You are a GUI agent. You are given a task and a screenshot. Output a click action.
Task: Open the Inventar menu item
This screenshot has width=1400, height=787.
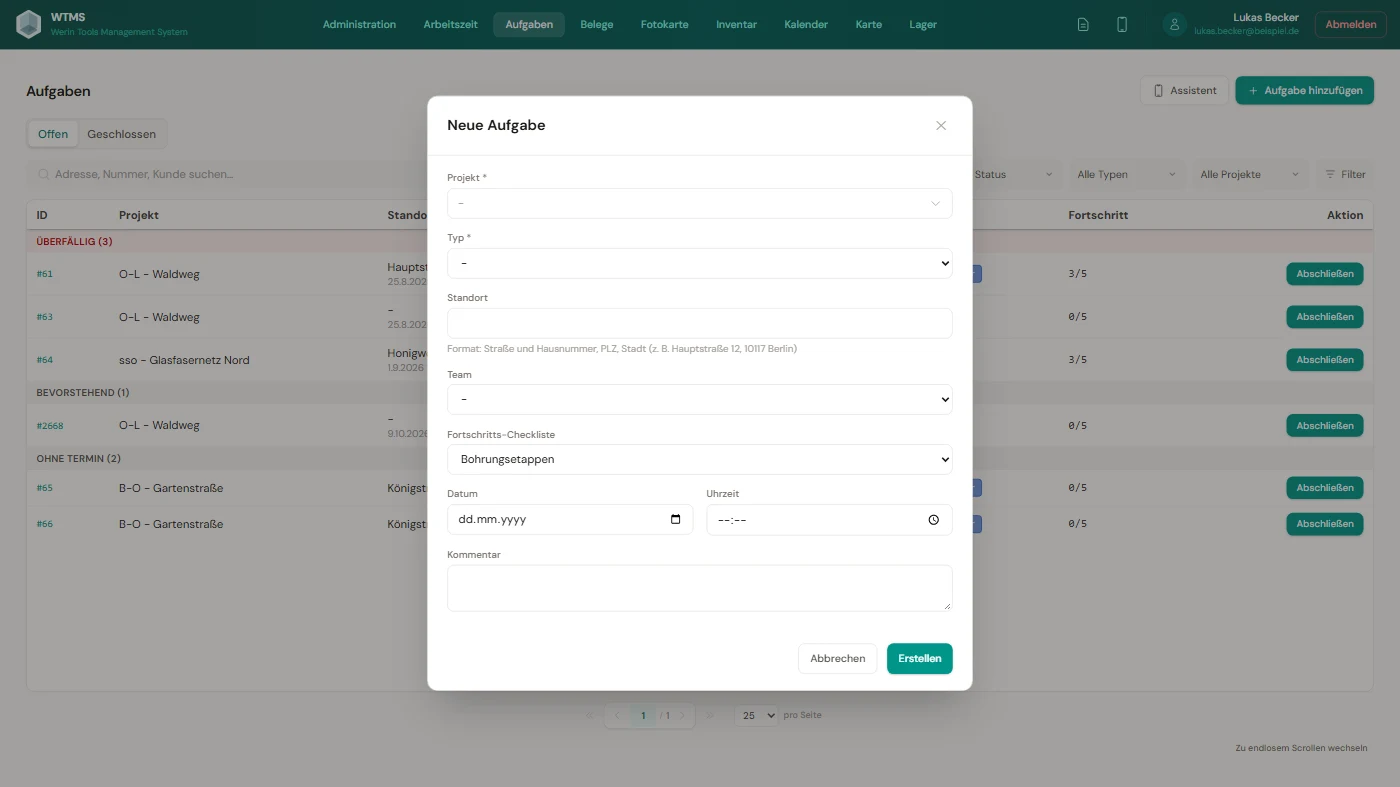pyautogui.click(x=736, y=25)
